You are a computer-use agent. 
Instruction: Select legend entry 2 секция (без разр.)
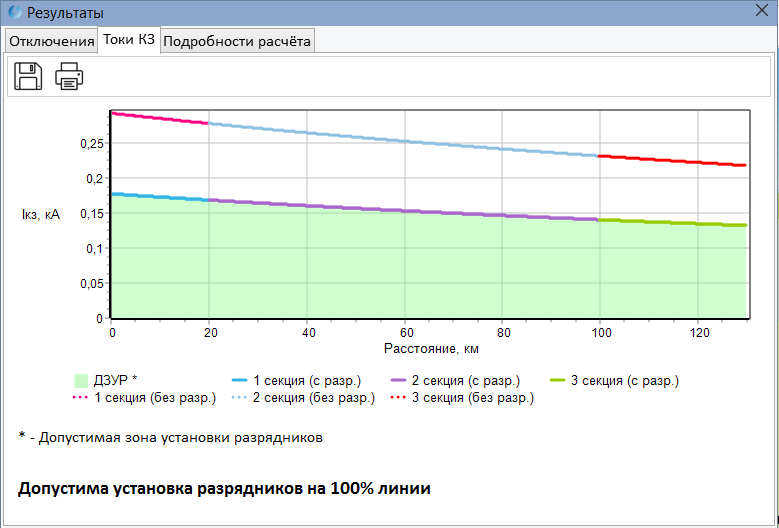point(314,398)
